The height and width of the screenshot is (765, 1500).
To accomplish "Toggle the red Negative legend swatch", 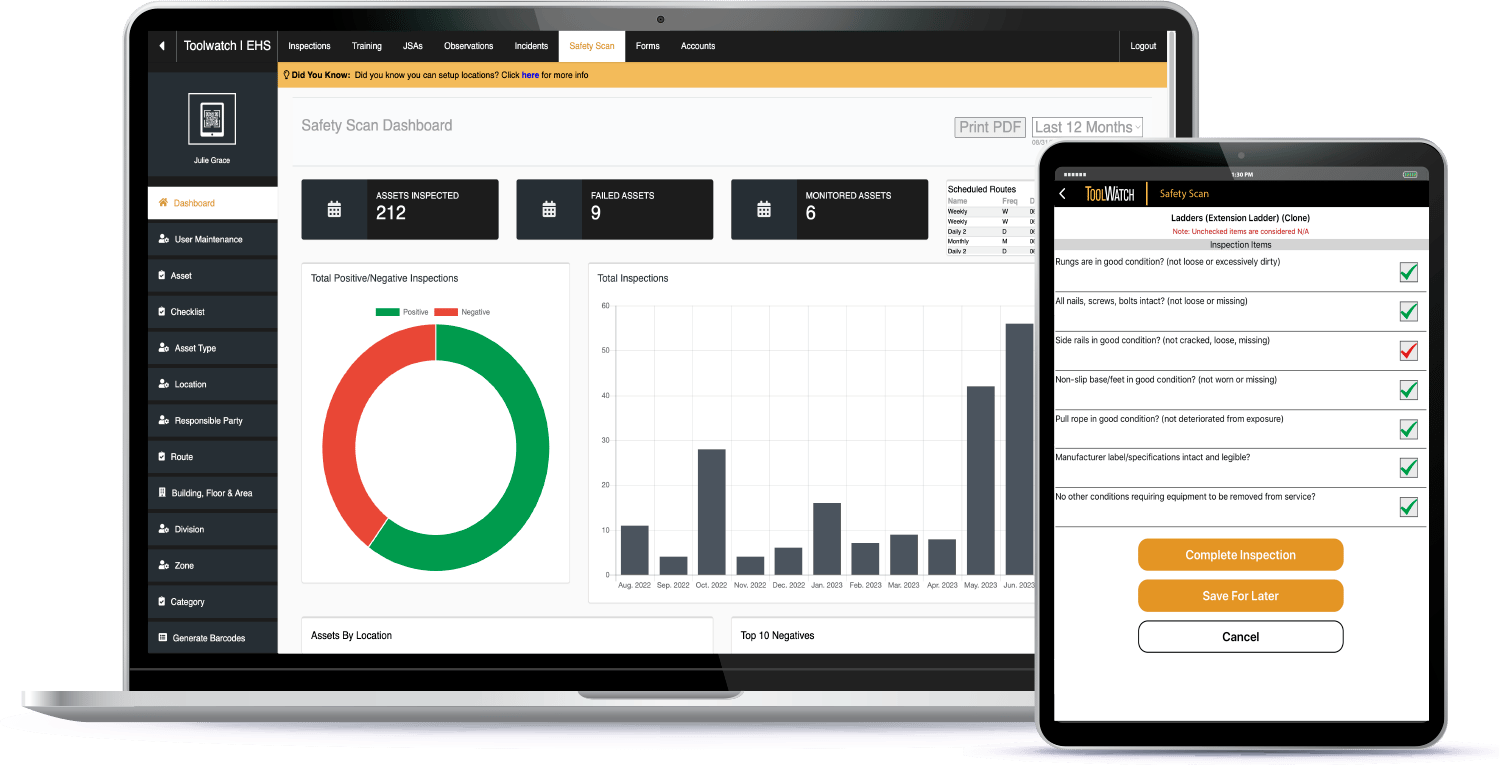I will (x=445, y=312).
